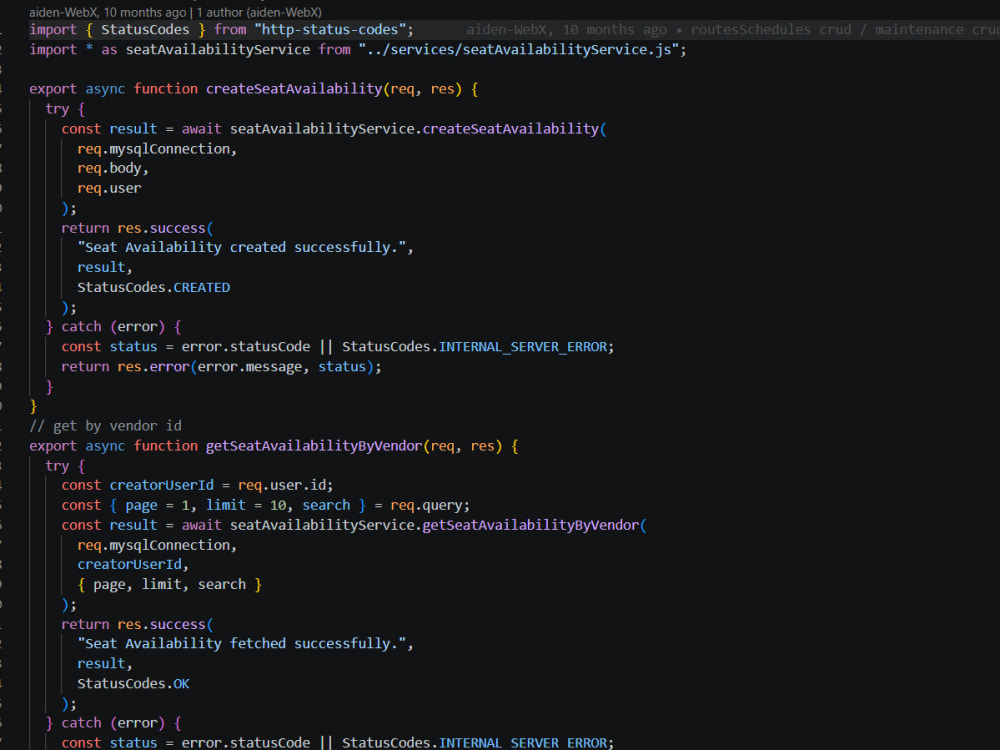Open blame codelens "aiden-WebX, 10 months ago"
The width and height of the screenshot is (1000, 750).
(107, 12)
